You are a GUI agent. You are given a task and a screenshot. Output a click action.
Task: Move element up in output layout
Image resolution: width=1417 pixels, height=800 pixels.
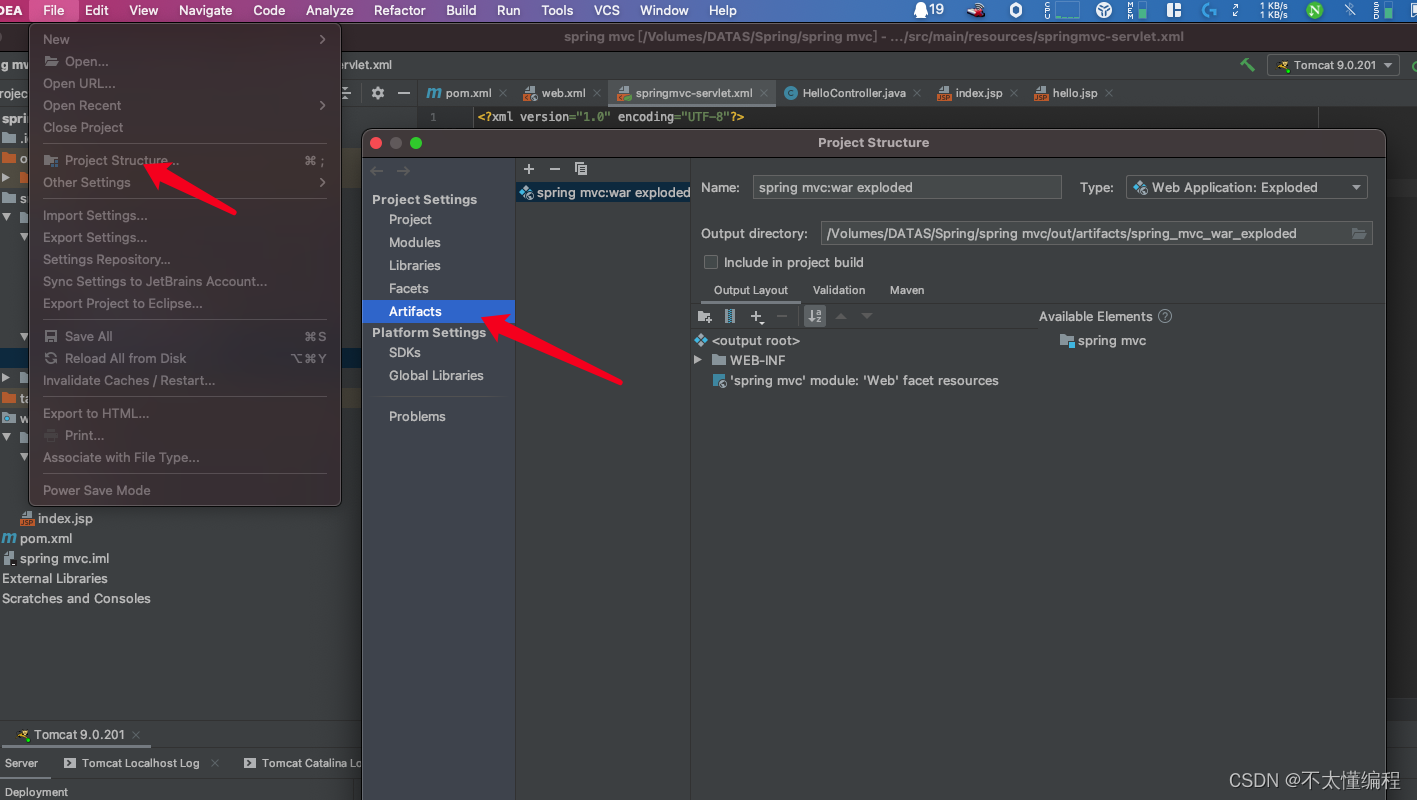(x=841, y=316)
